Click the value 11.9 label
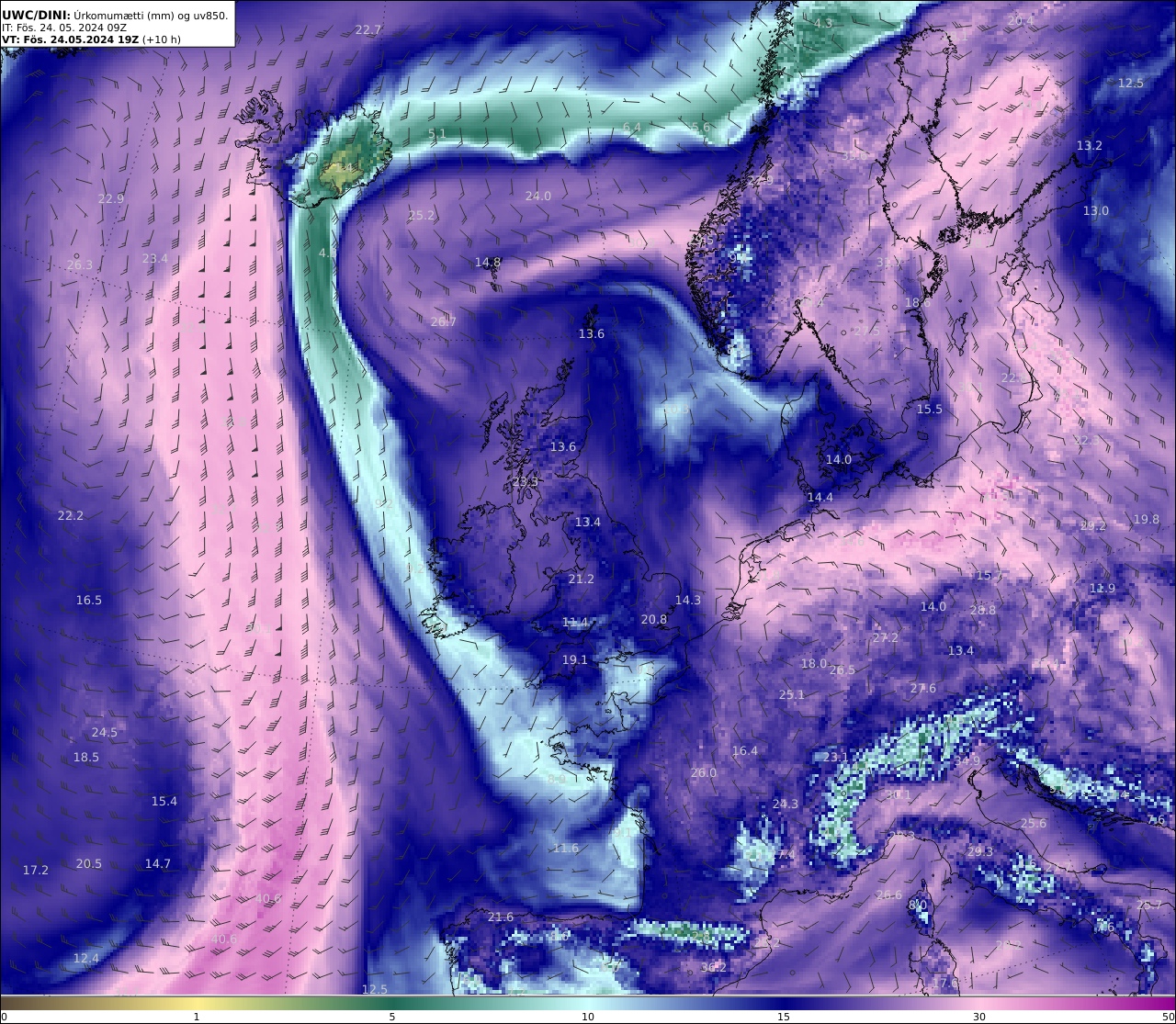1176x1024 pixels. click(x=1102, y=588)
